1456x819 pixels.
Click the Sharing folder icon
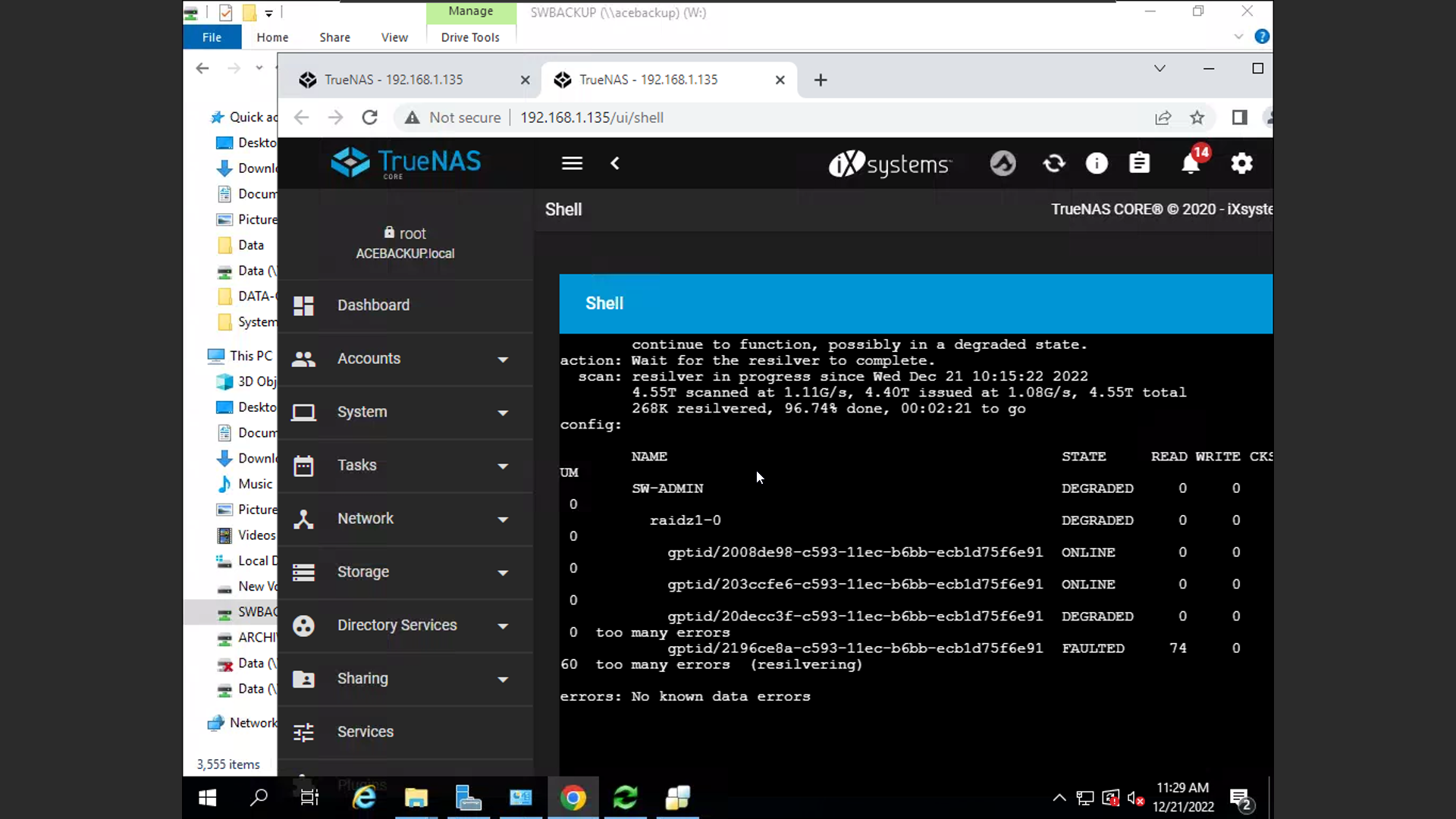[303, 679]
